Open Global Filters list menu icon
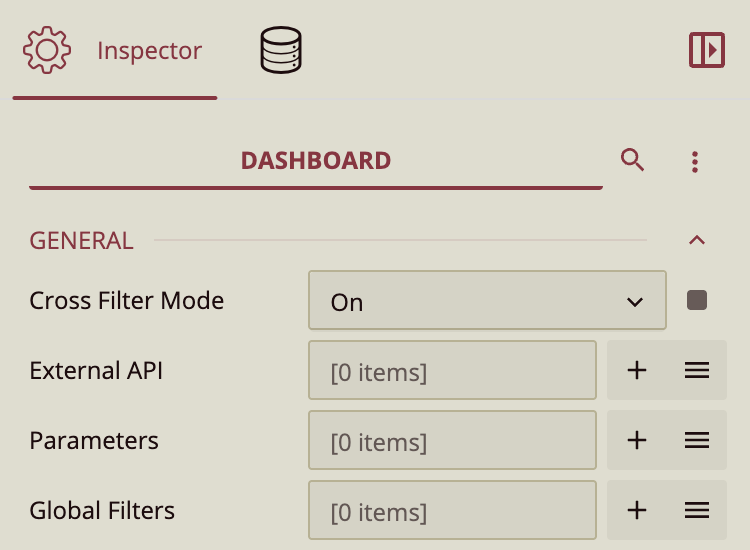Screen dimensions: 750x550 click(x=697, y=510)
